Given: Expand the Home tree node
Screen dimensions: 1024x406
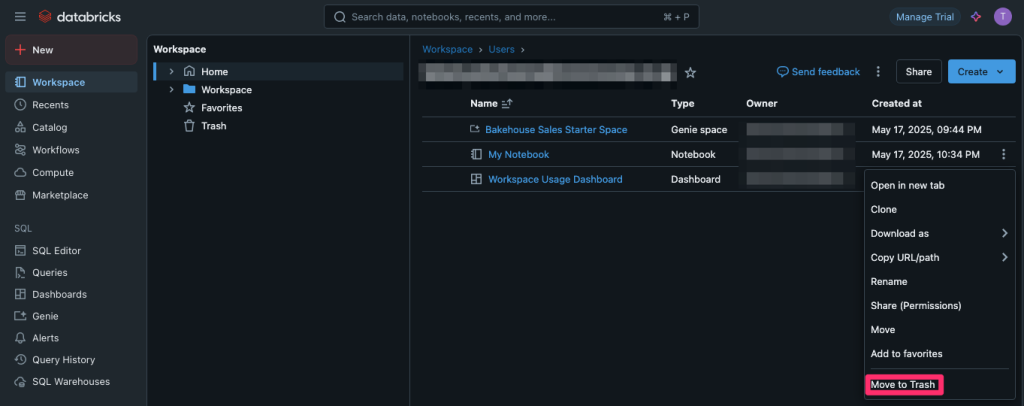Looking at the screenshot, I should [x=172, y=71].
